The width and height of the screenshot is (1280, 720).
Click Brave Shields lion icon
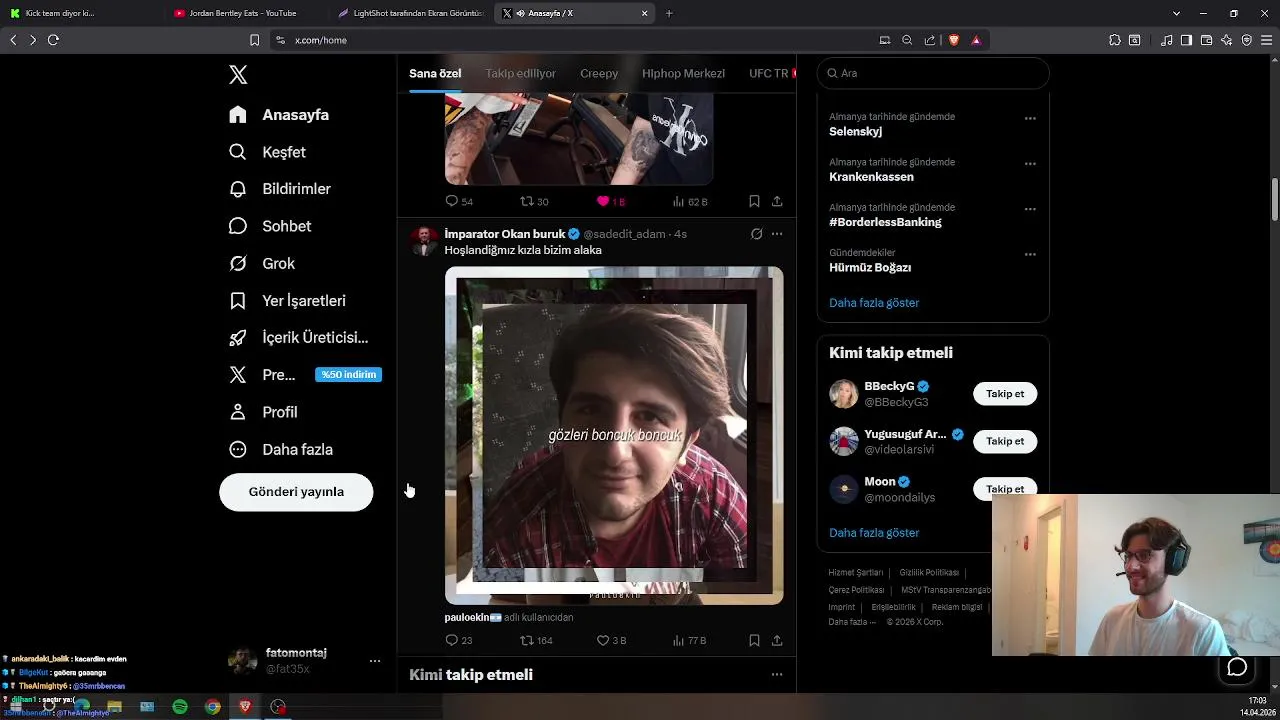pos(954,40)
